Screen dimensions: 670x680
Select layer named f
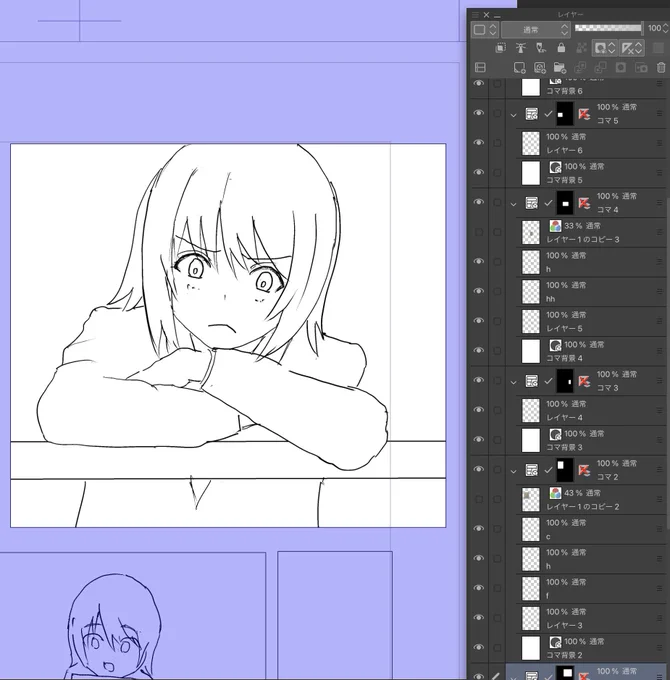click(x=591, y=589)
